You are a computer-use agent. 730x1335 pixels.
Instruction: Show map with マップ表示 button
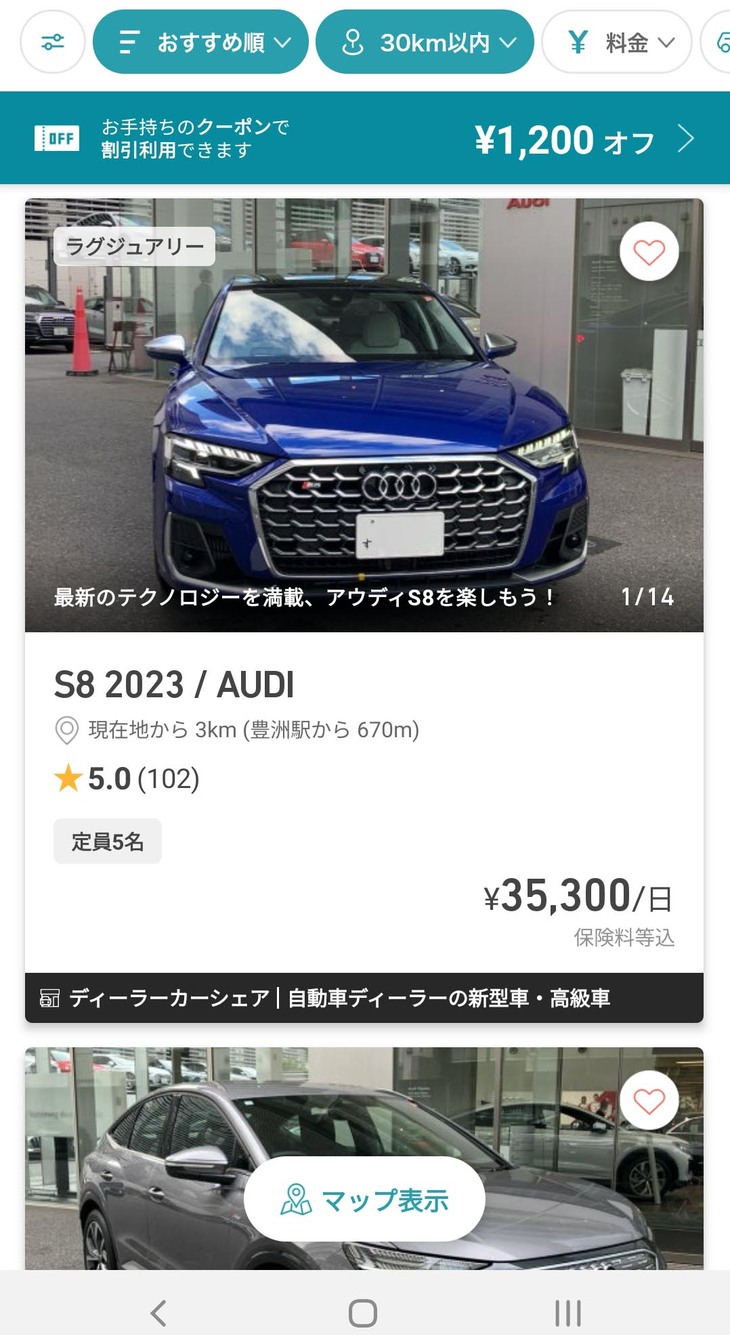(x=364, y=1200)
